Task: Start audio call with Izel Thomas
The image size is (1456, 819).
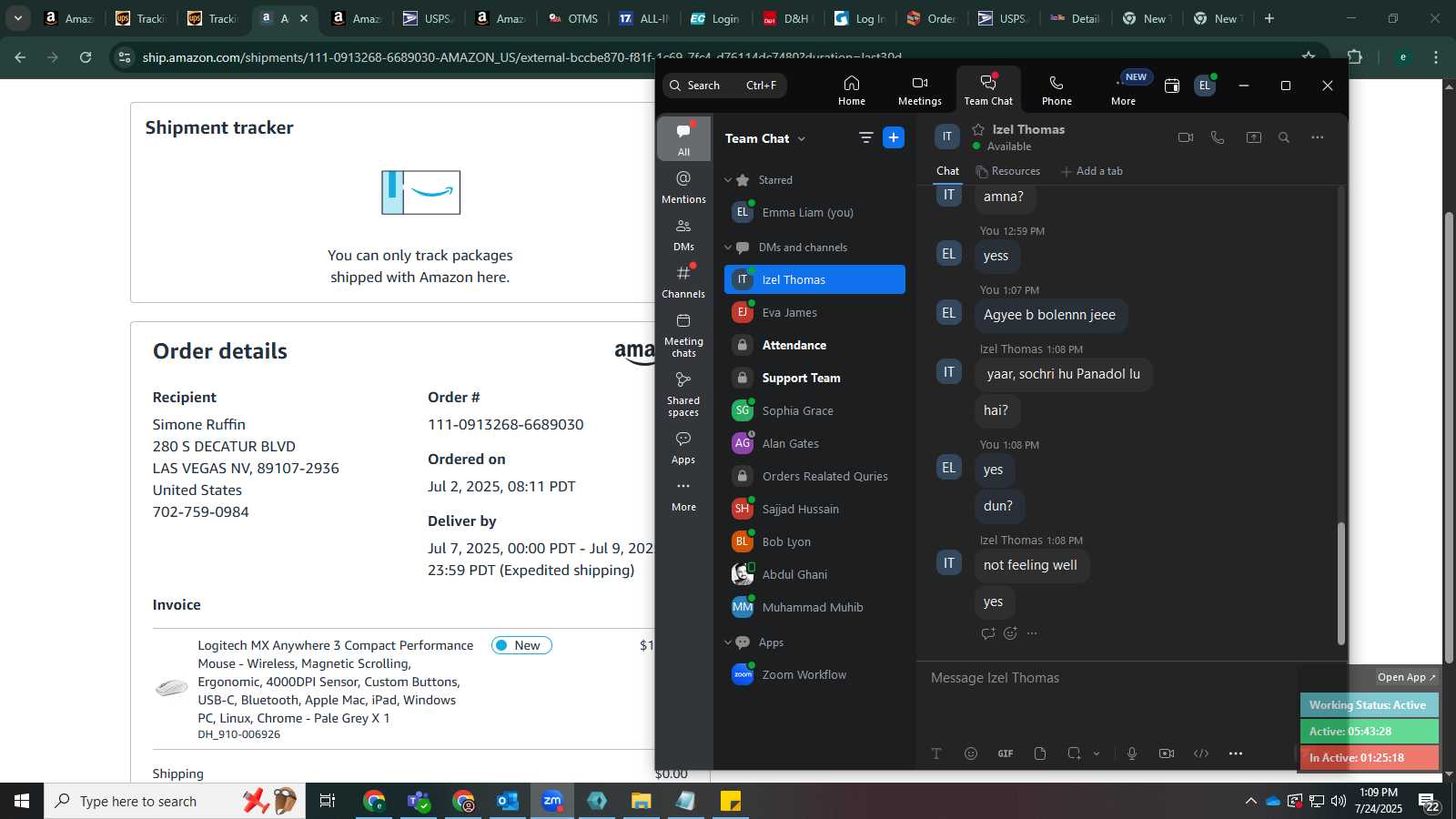Action: pyautogui.click(x=1218, y=137)
